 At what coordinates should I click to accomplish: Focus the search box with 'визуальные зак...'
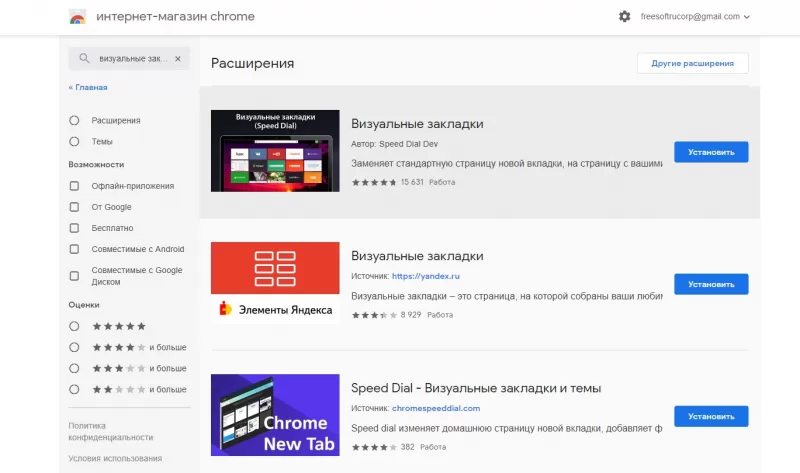click(129, 59)
